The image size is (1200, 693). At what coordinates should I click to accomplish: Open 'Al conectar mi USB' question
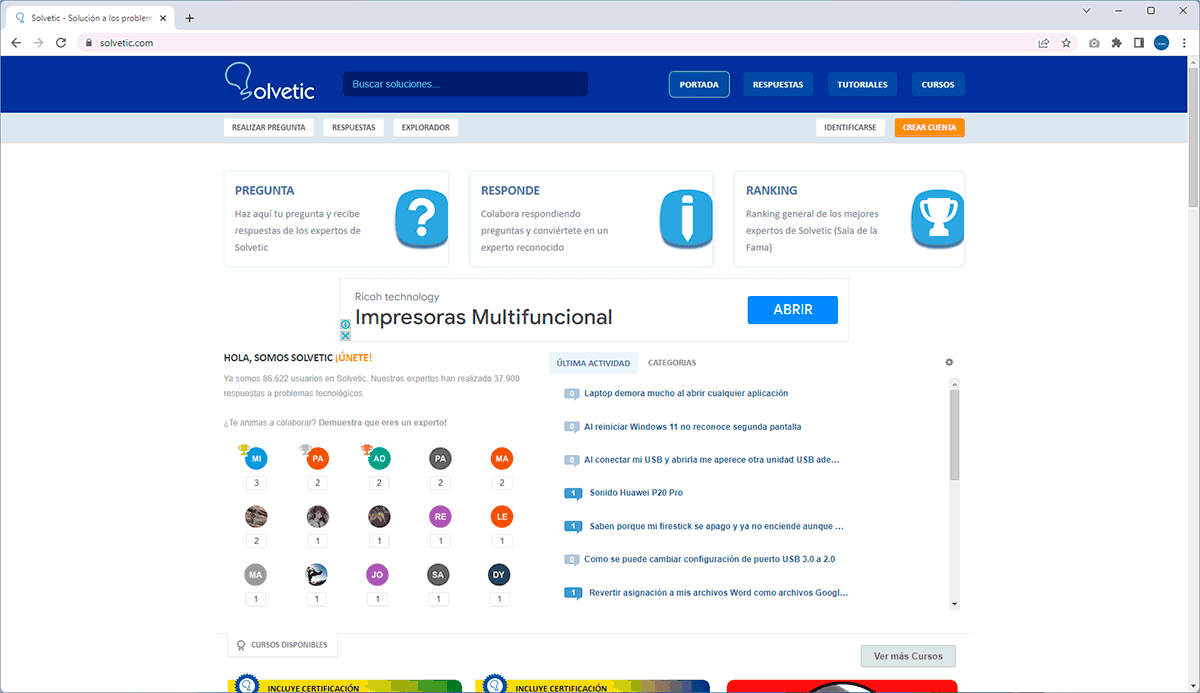tap(711, 459)
